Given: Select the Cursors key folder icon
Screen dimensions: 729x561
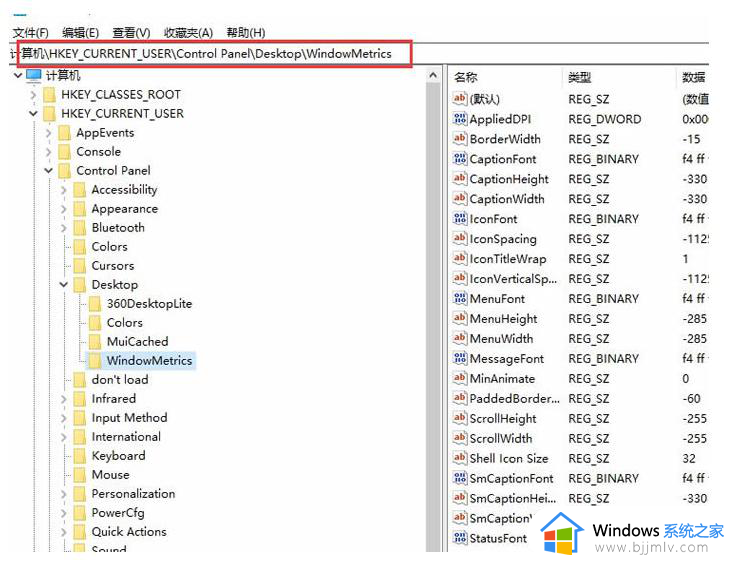Looking at the screenshot, I should (80, 266).
